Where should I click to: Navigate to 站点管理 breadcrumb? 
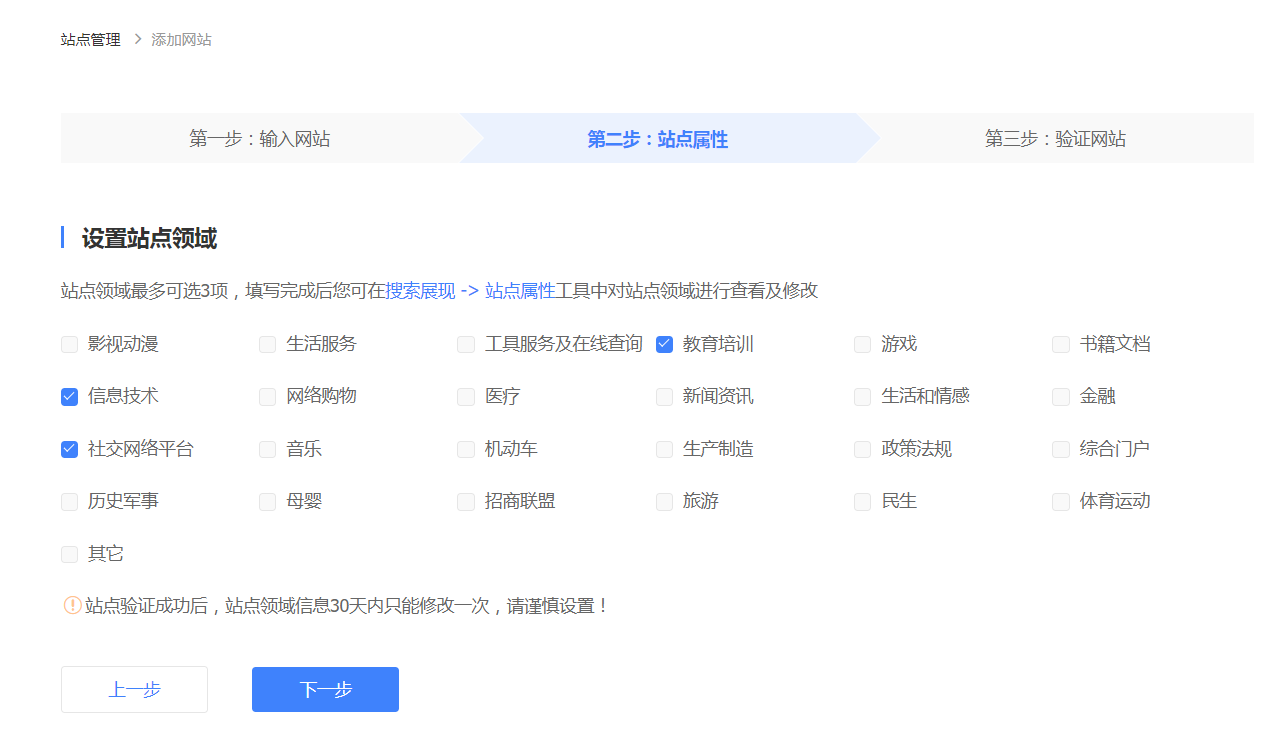pos(90,40)
